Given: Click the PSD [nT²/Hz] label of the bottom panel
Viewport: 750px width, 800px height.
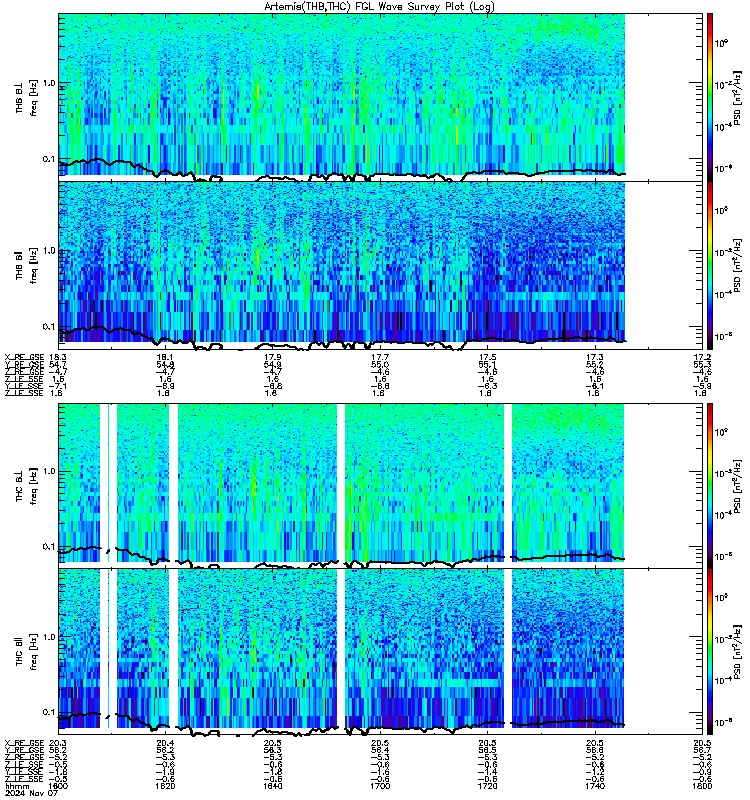Looking at the screenshot, I should [x=737, y=652].
